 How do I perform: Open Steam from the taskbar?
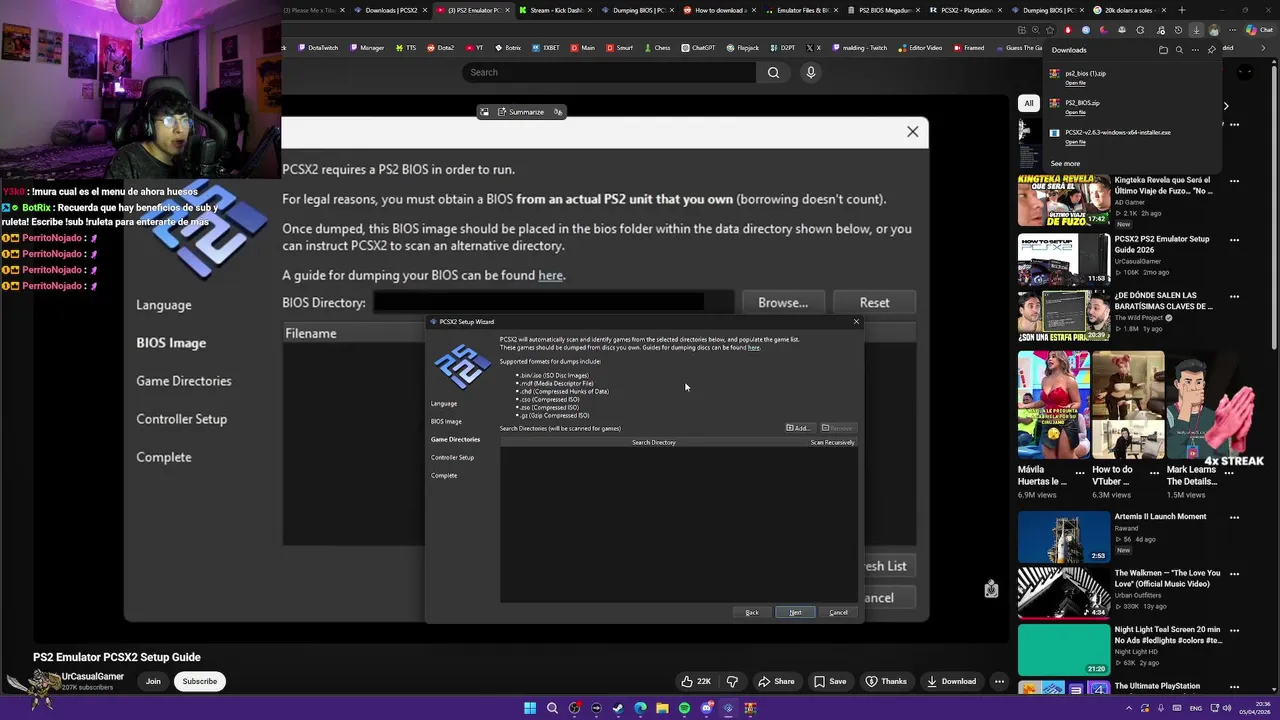point(618,708)
